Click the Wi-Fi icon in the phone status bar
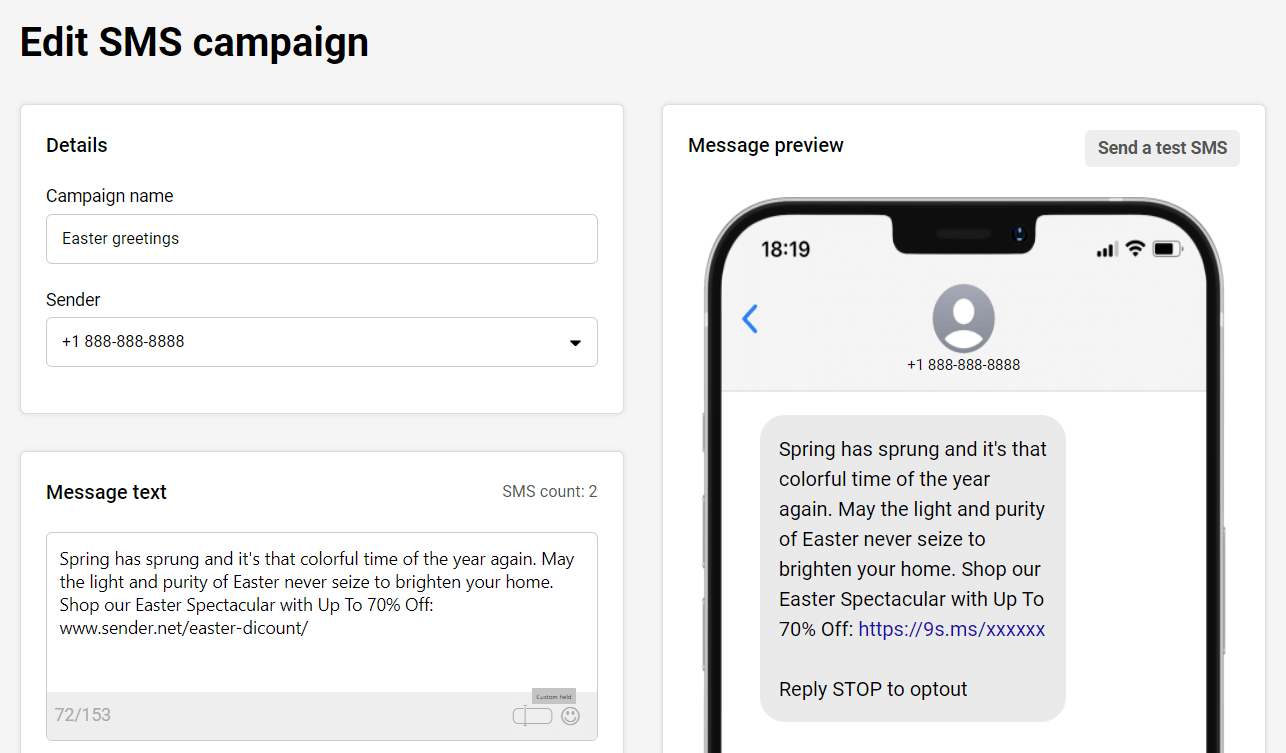Screen dimensions: 1286x753 1135,248
